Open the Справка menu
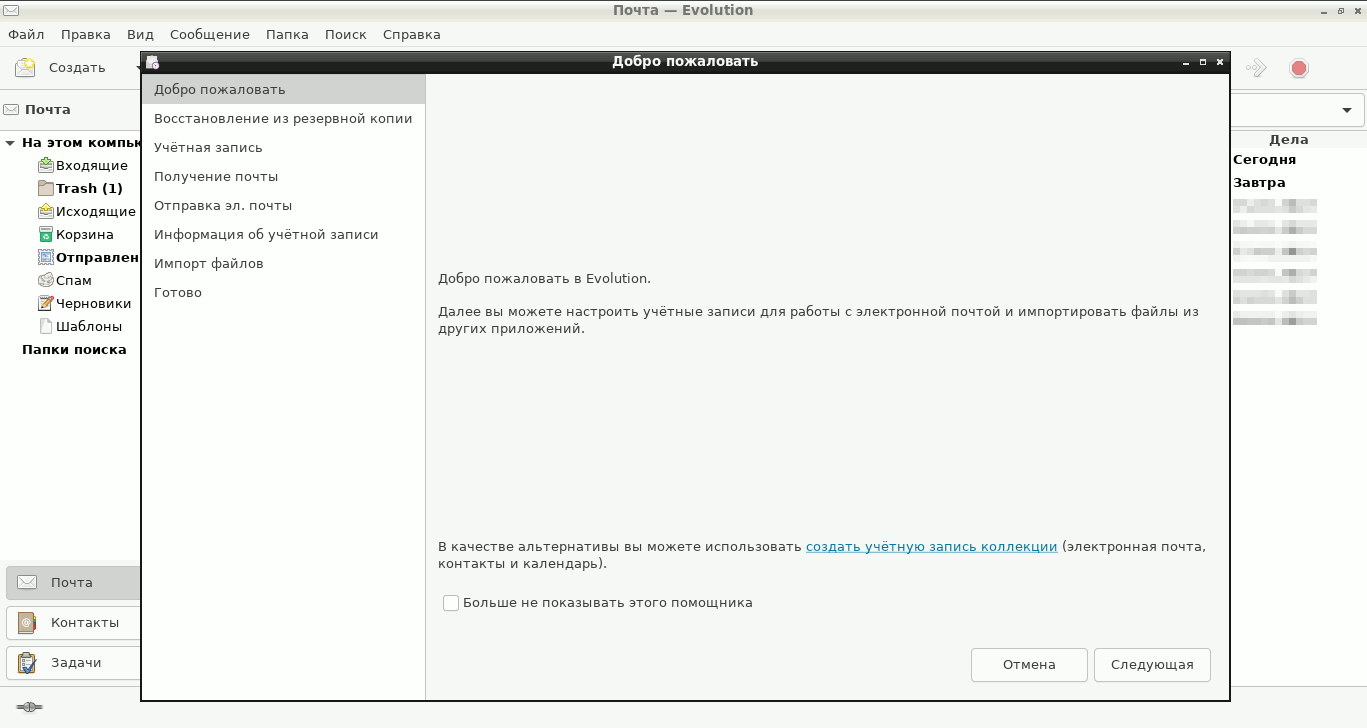 click(412, 34)
